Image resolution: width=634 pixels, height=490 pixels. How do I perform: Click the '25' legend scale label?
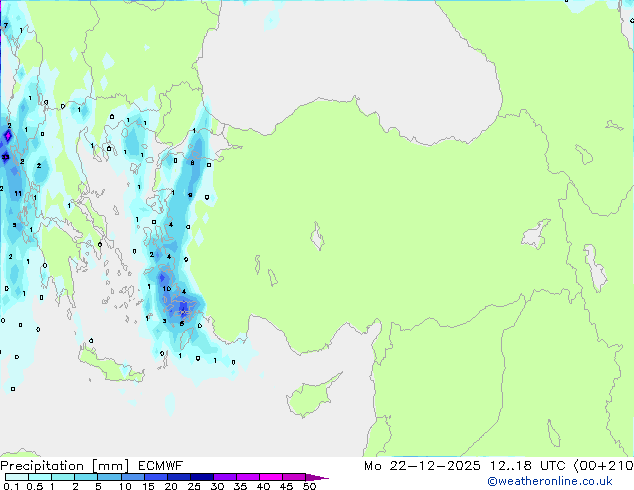[194, 486]
